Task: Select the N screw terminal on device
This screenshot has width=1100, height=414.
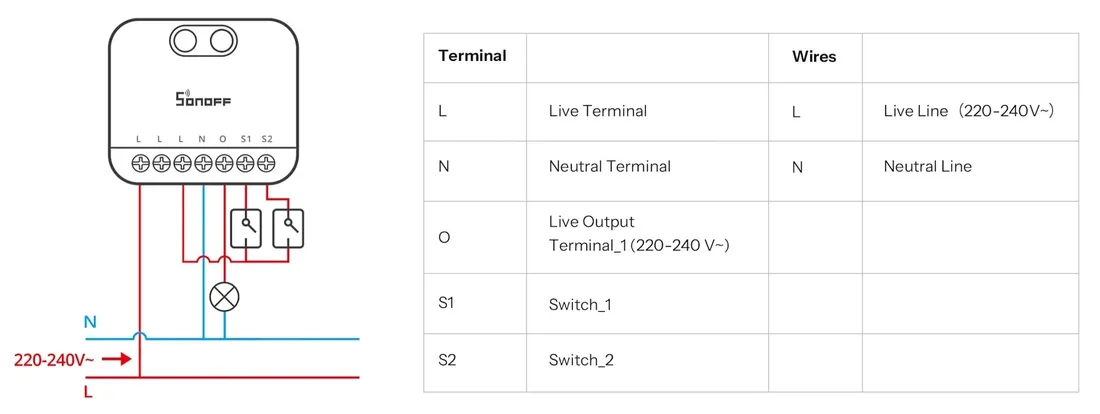Action: point(203,163)
